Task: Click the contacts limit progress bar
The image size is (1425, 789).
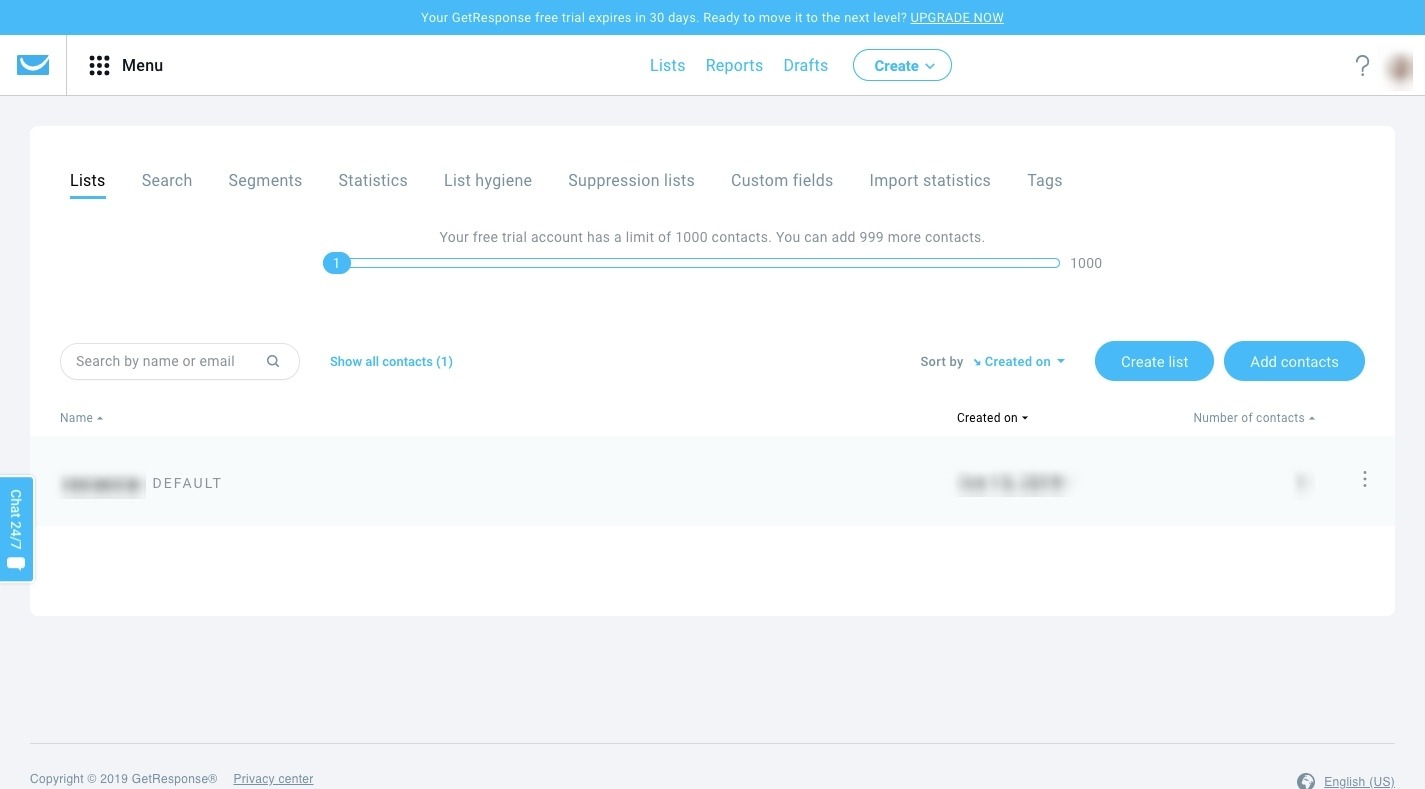Action: click(691, 263)
